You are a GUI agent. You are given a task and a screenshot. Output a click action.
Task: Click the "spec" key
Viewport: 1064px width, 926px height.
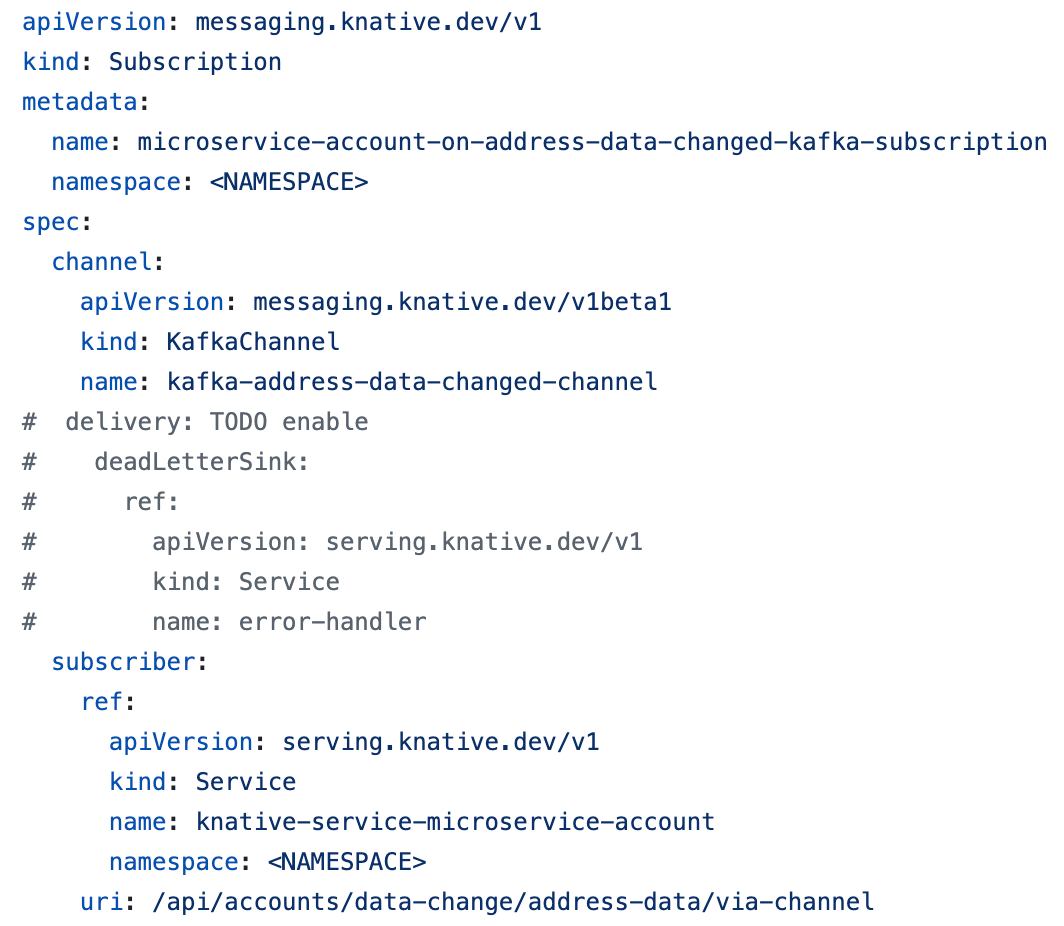[x=52, y=222]
